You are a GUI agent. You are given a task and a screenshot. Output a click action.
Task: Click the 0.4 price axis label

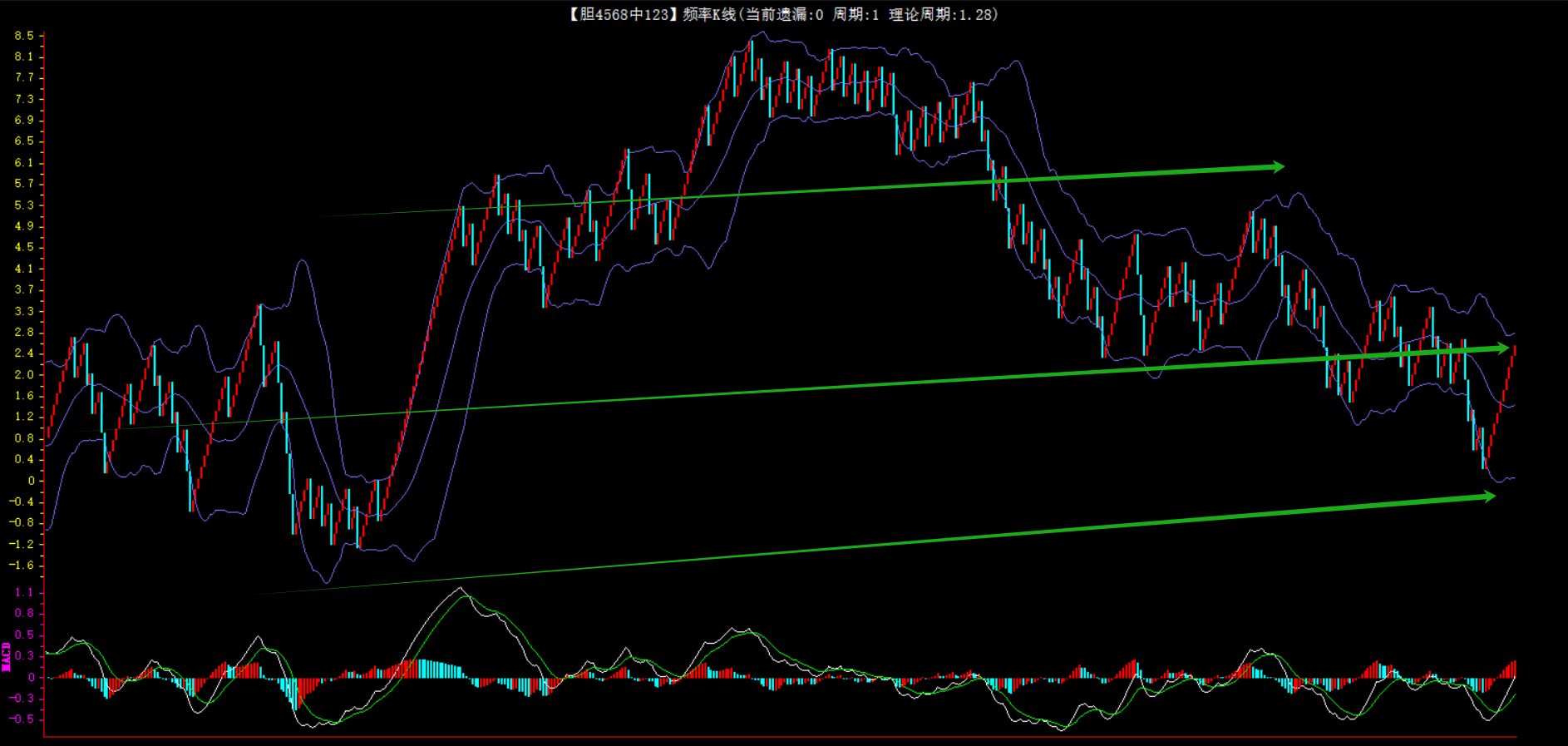click(x=24, y=459)
